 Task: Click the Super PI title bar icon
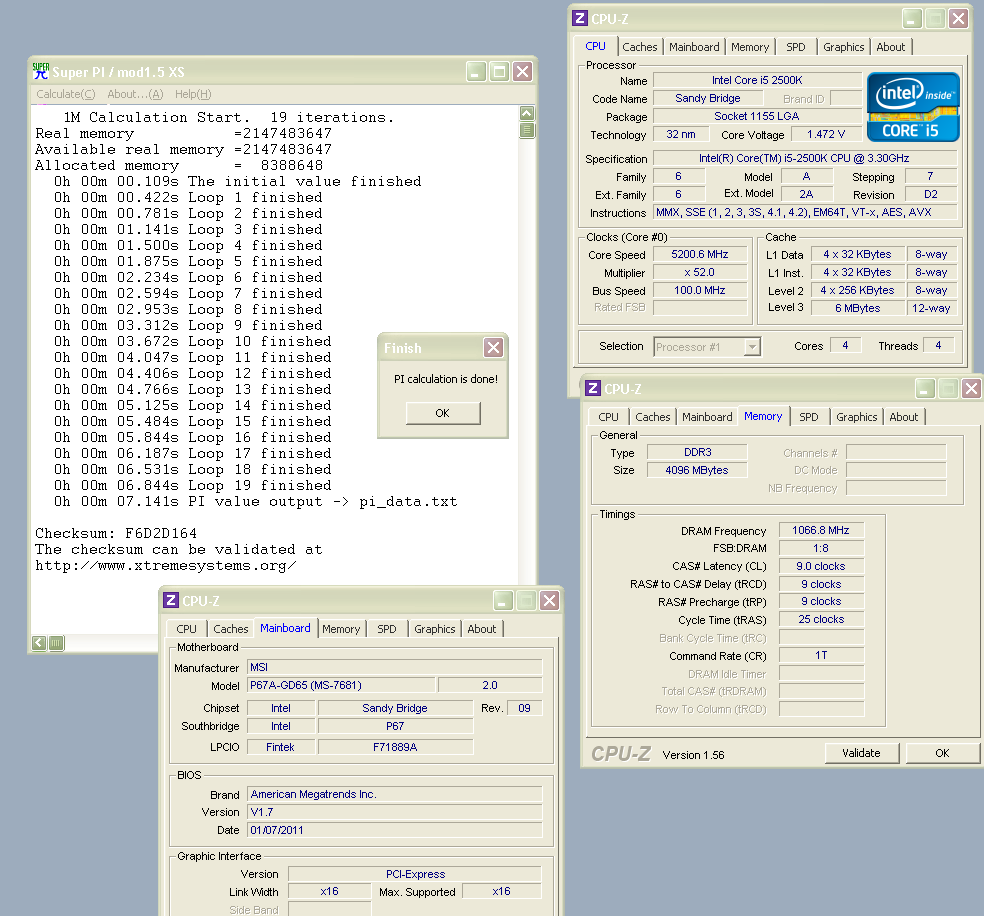pos(41,71)
